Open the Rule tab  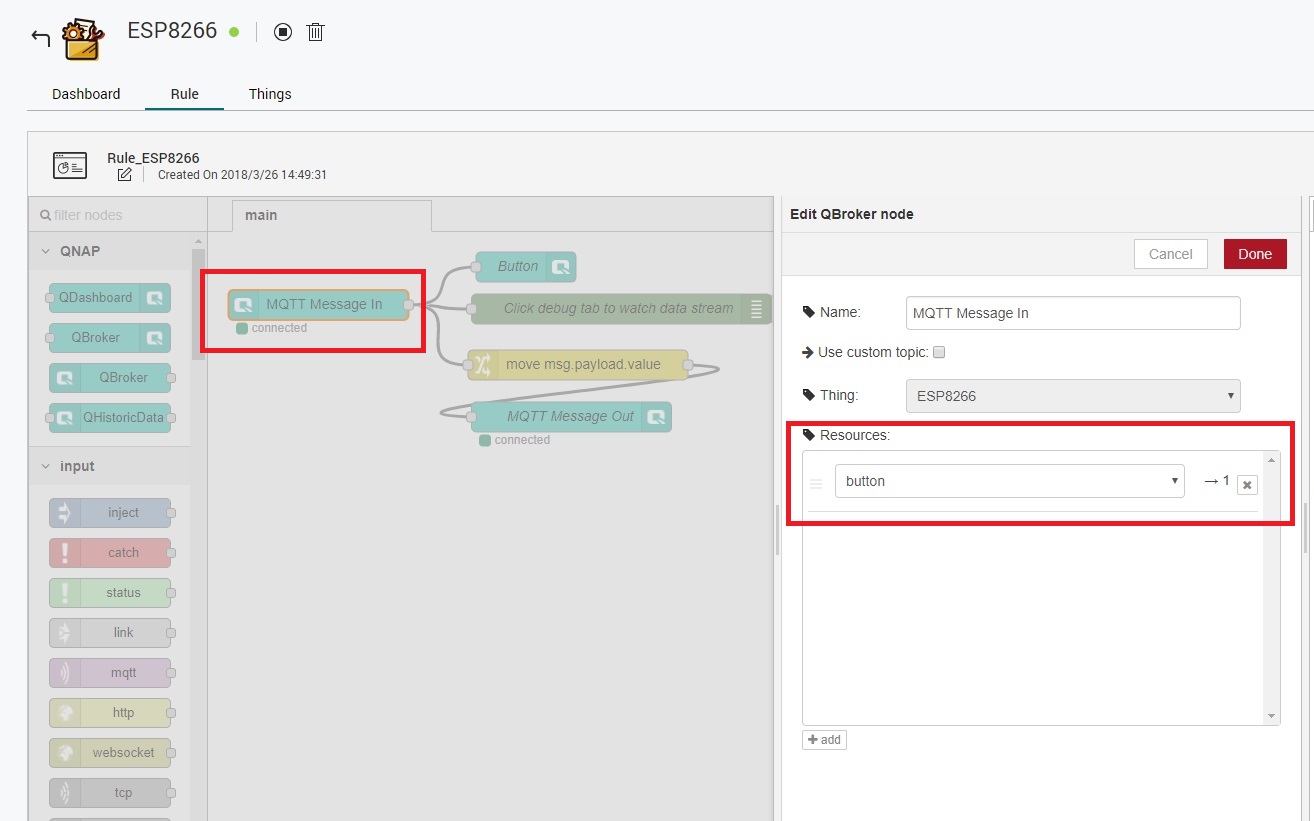(x=184, y=94)
